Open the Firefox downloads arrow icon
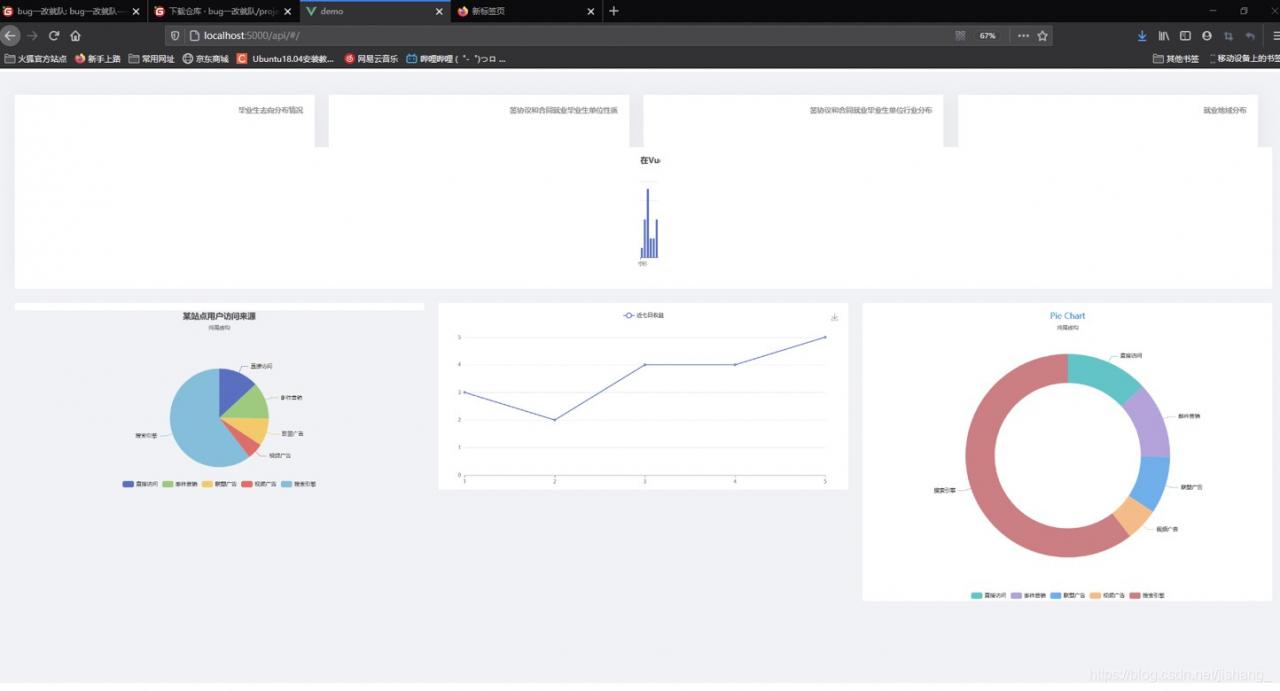 pyautogui.click(x=1142, y=35)
